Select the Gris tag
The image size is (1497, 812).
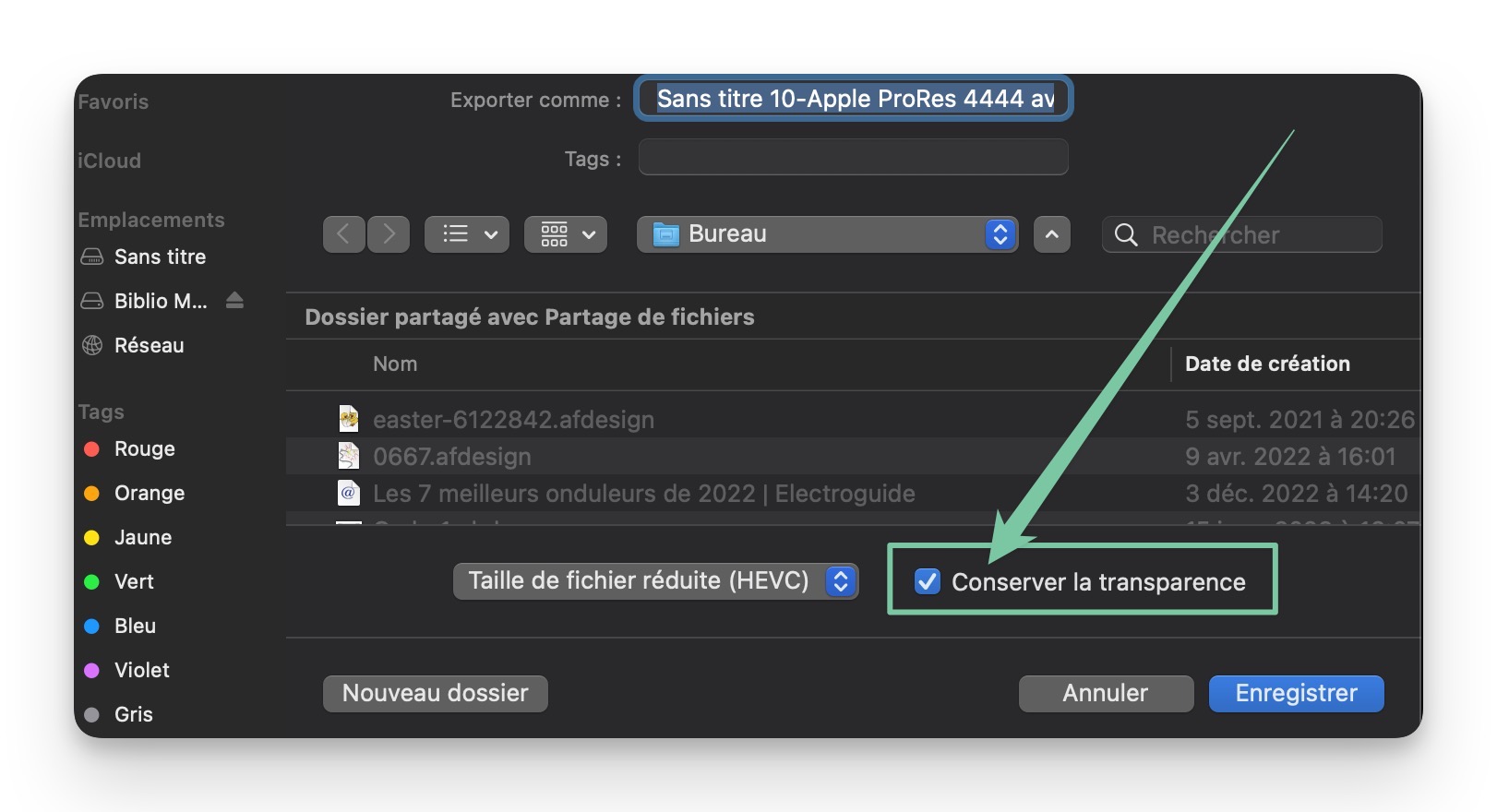click(134, 714)
